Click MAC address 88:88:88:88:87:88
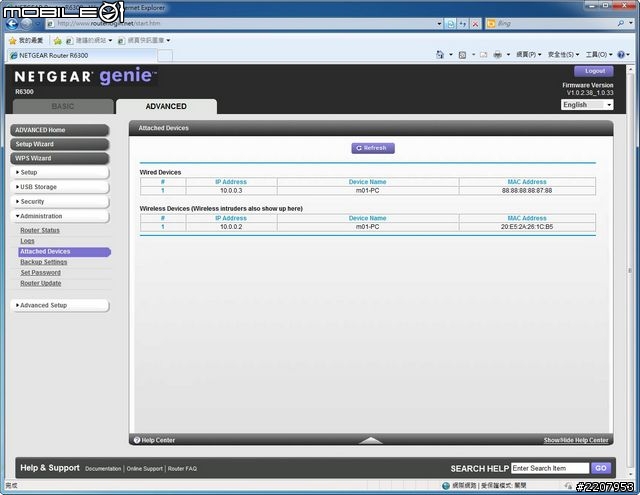 pos(527,191)
